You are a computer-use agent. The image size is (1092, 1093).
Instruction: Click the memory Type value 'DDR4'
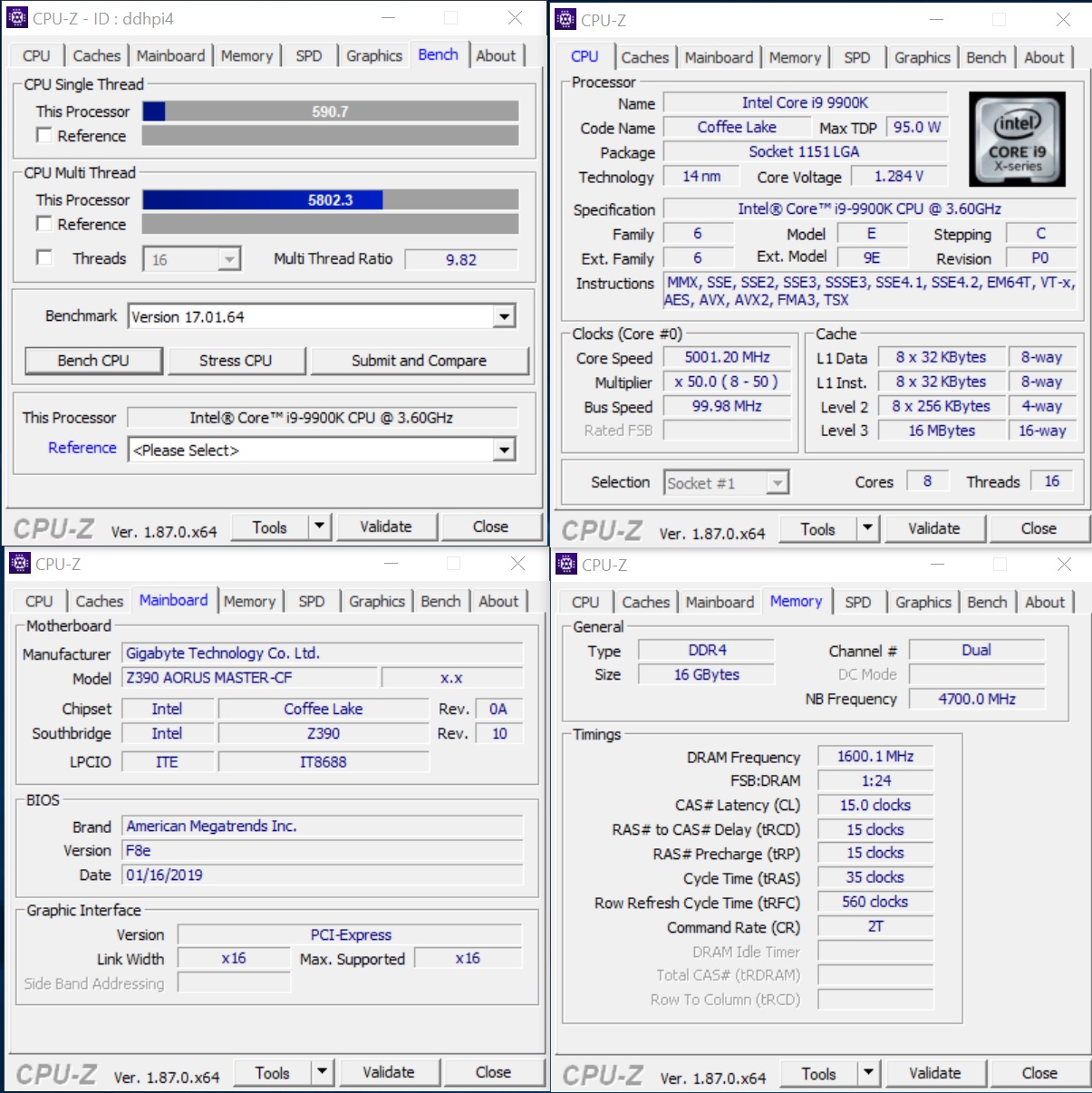(x=707, y=650)
